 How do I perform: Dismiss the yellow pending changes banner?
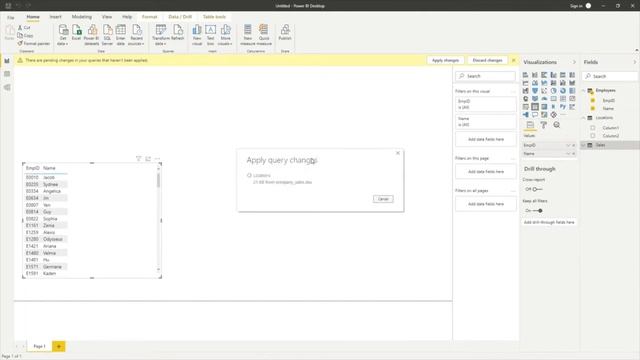513,60
